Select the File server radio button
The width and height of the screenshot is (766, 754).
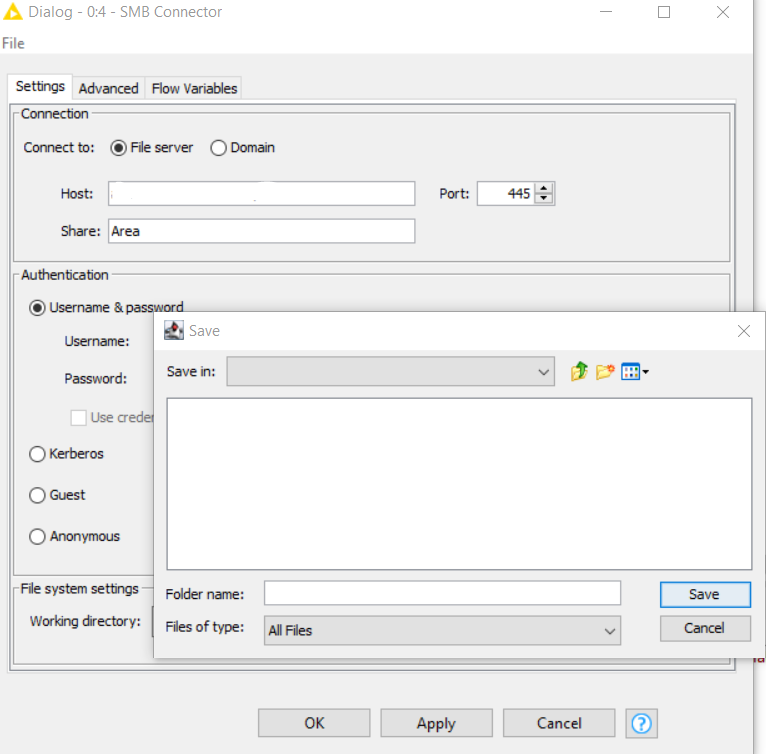[x=119, y=148]
